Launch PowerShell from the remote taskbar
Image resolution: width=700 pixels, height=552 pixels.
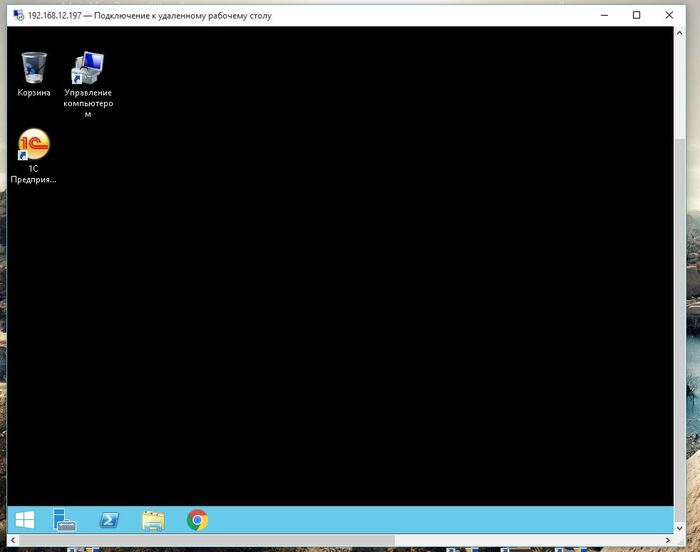point(109,520)
